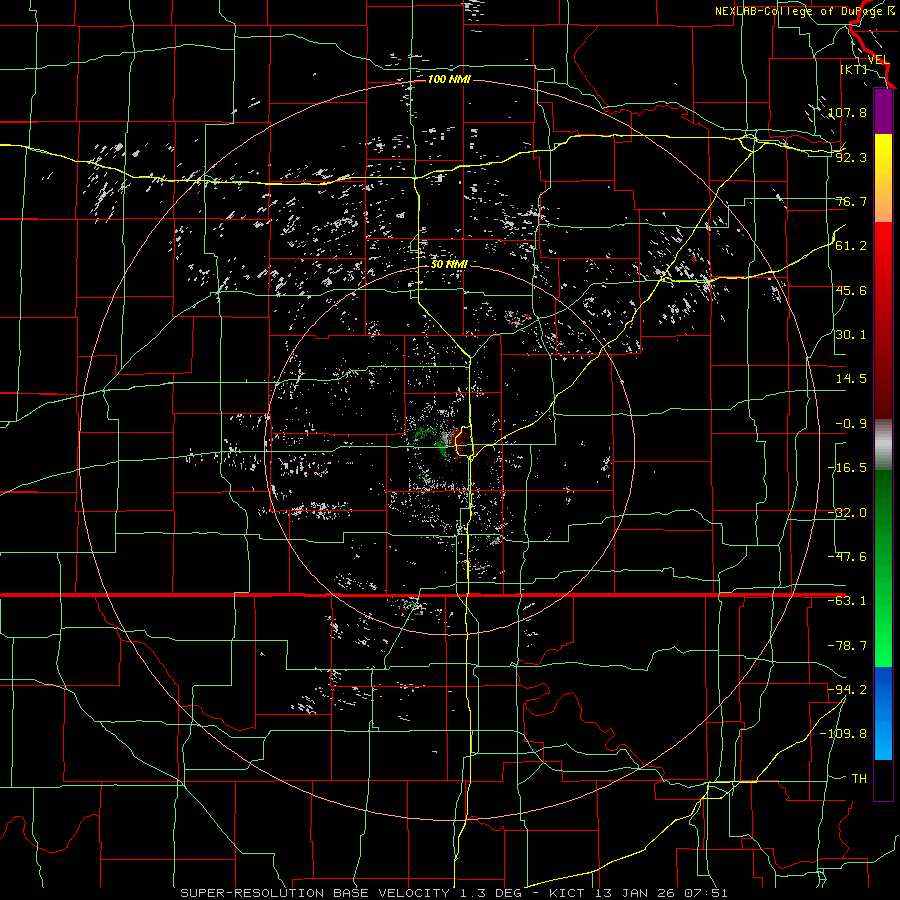Click the red outbound velocity cluster near the radar
This screenshot has width=900, height=900.
[459, 442]
